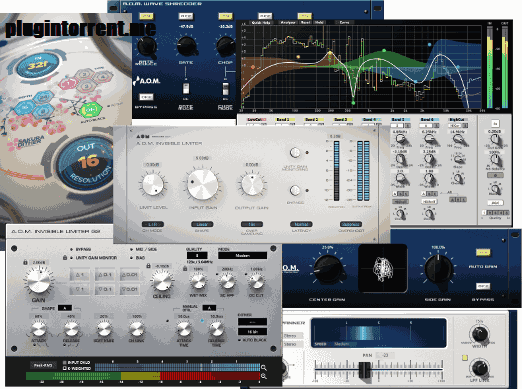Click the OUT 16 RESOLUTION dial in Sakura Dither
522x389 pixels.
pos(86,162)
